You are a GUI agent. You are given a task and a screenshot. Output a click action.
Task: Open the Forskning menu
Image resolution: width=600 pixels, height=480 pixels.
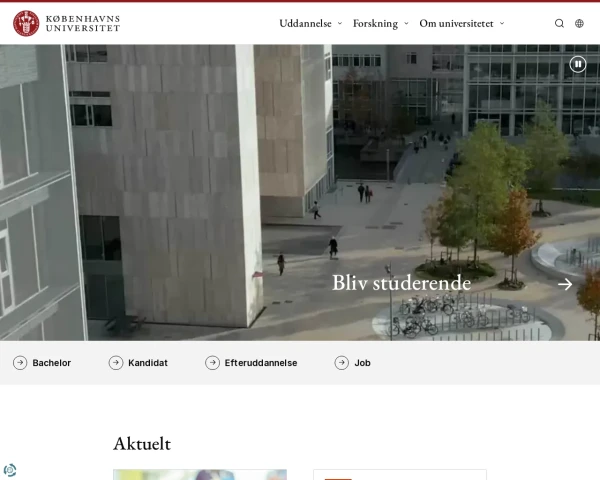tap(375, 23)
